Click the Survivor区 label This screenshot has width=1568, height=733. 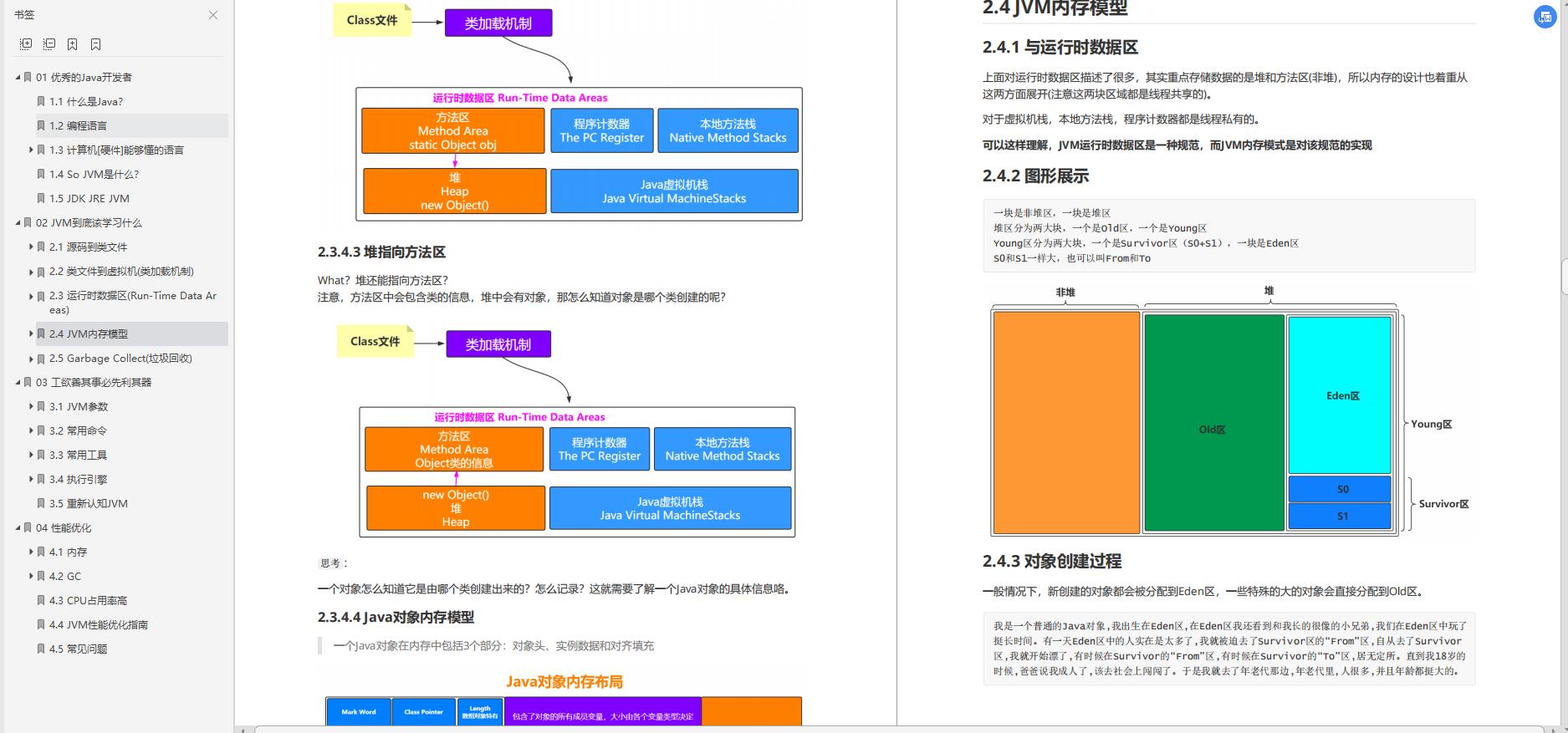coord(1443,504)
